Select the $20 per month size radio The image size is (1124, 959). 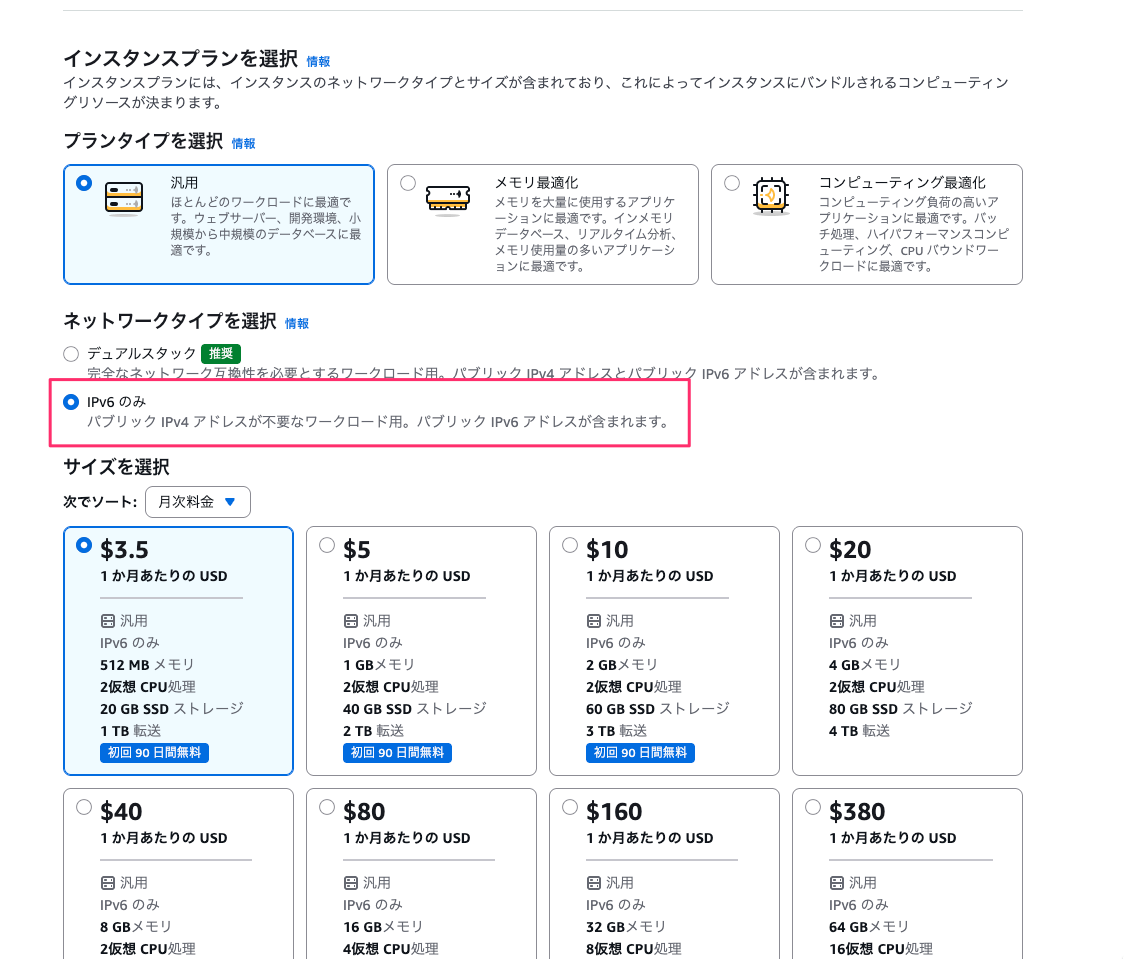point(813,545)
